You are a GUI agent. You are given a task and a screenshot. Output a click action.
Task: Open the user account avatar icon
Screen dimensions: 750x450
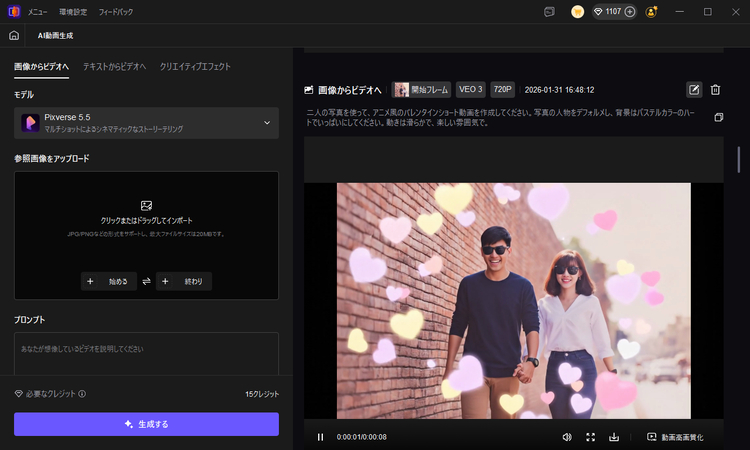651,12
